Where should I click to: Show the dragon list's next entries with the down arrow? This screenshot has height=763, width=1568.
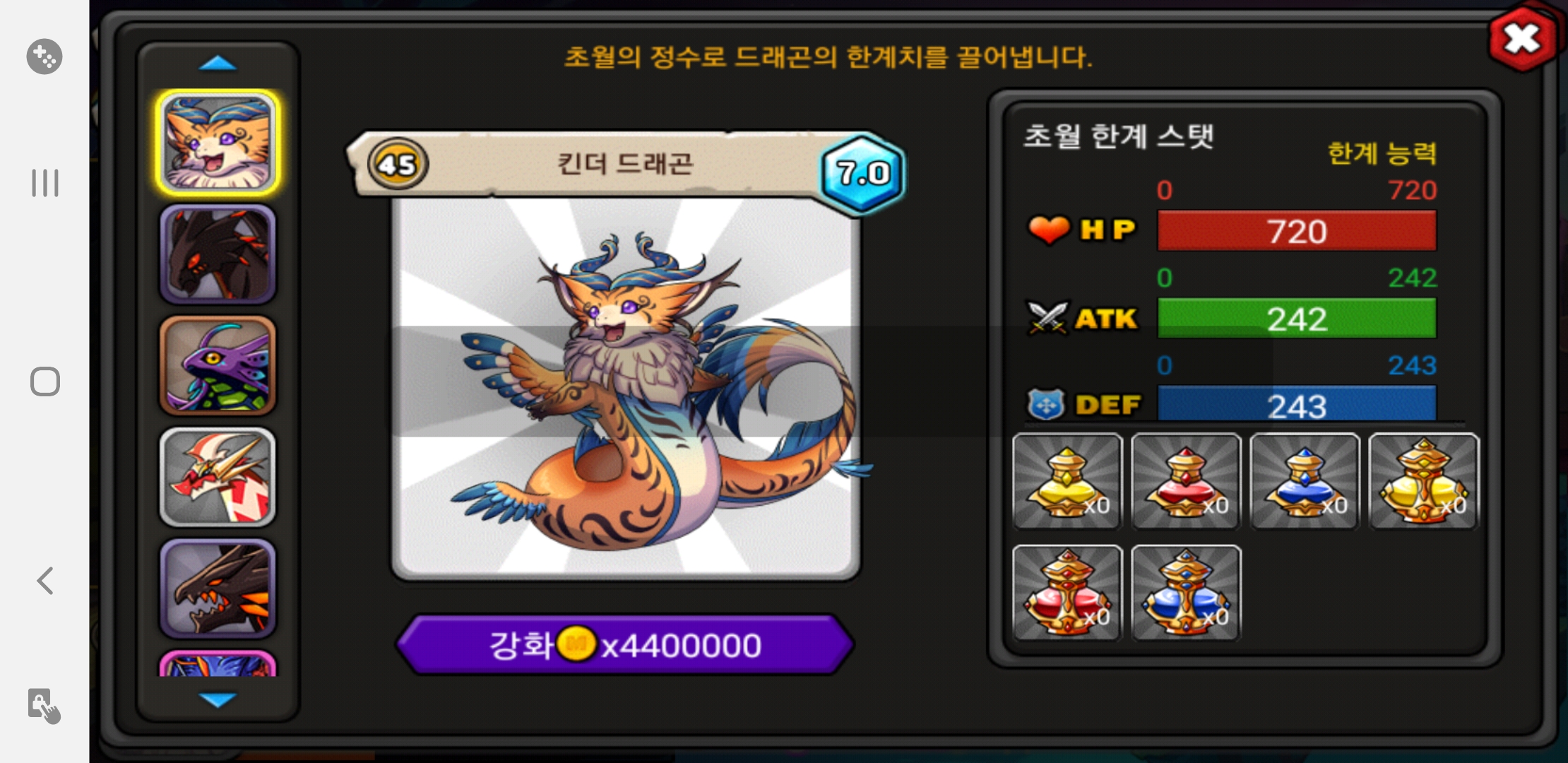[218, 699]
